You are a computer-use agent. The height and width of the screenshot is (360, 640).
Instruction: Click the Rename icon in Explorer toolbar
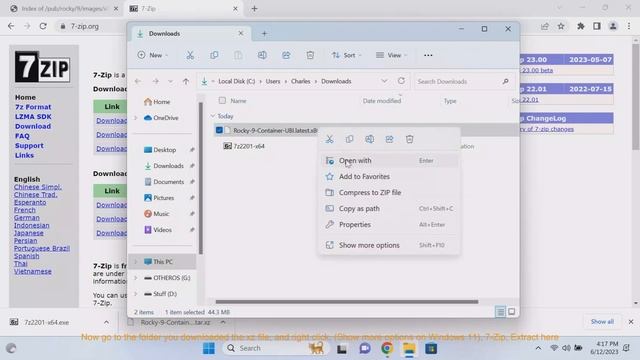pyautogui.click(x=262, y=55)
